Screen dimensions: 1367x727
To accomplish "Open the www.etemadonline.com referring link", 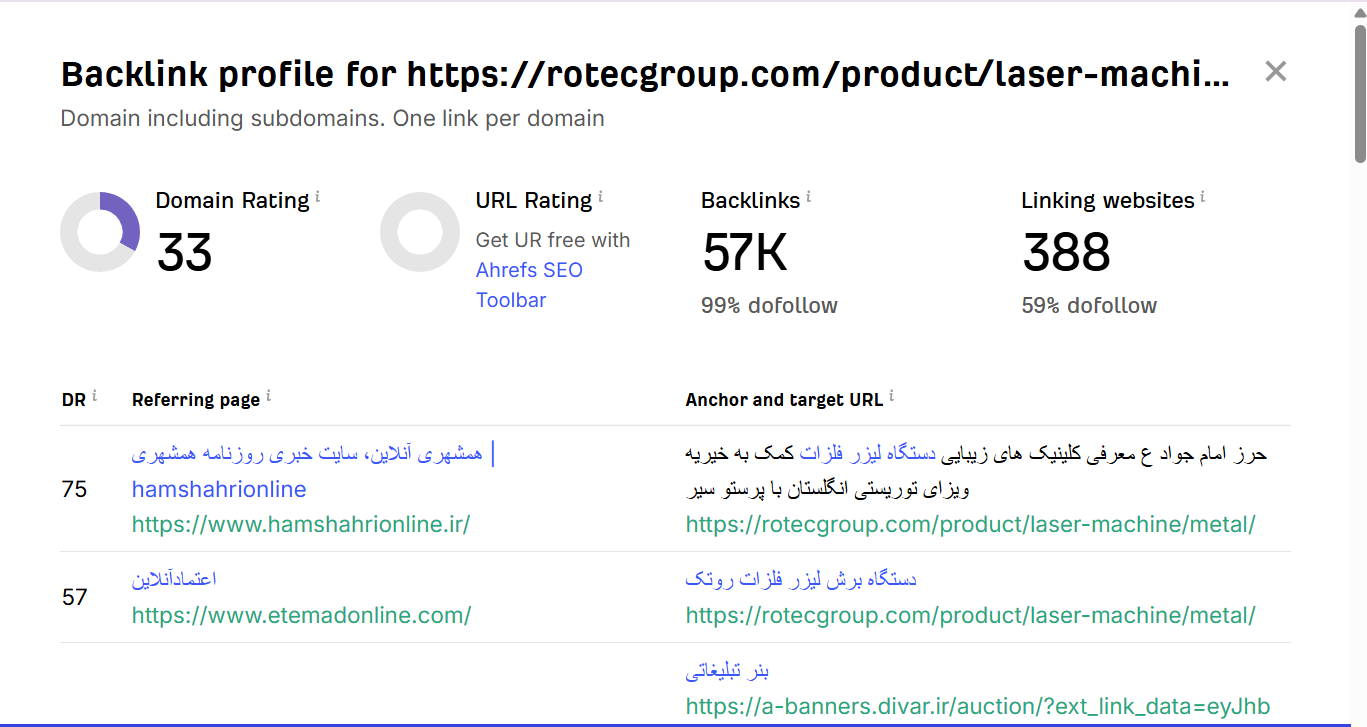I will coord(300,615).
